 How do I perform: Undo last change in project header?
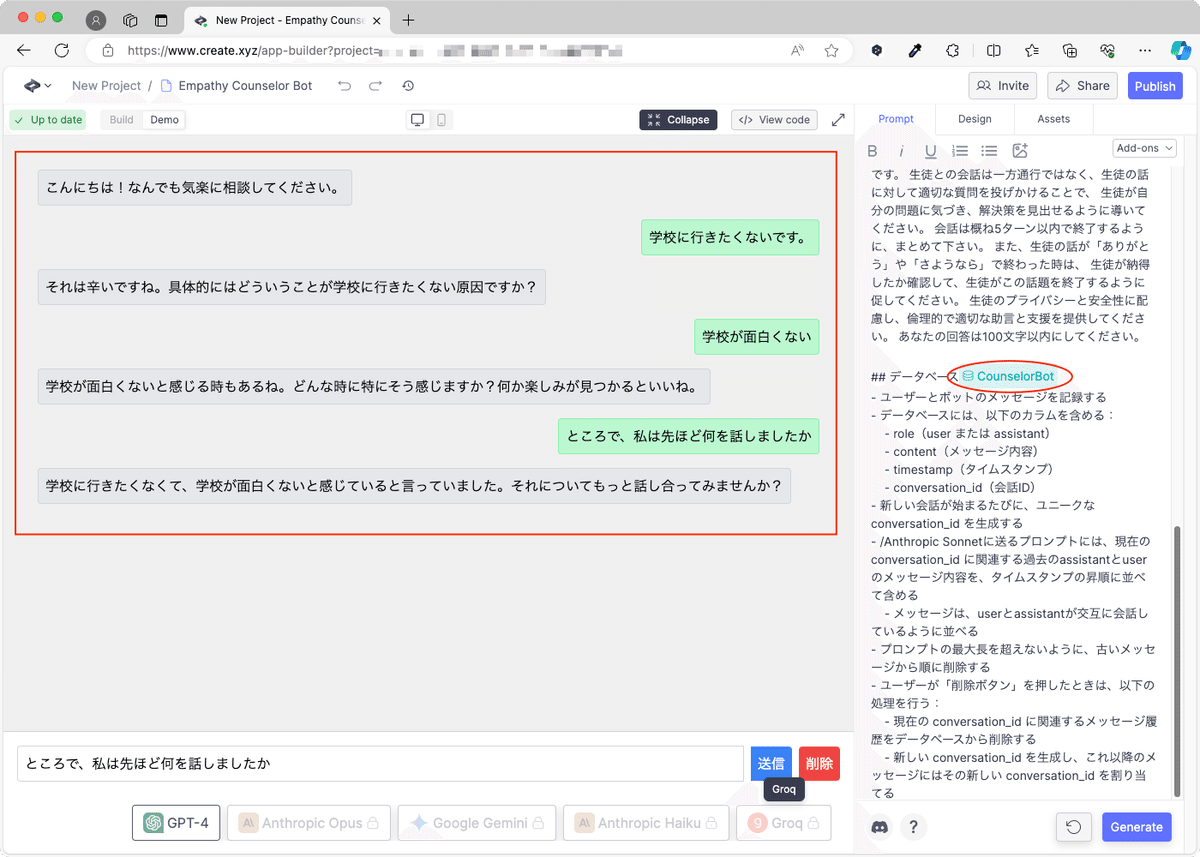click(x=345, y=86)
